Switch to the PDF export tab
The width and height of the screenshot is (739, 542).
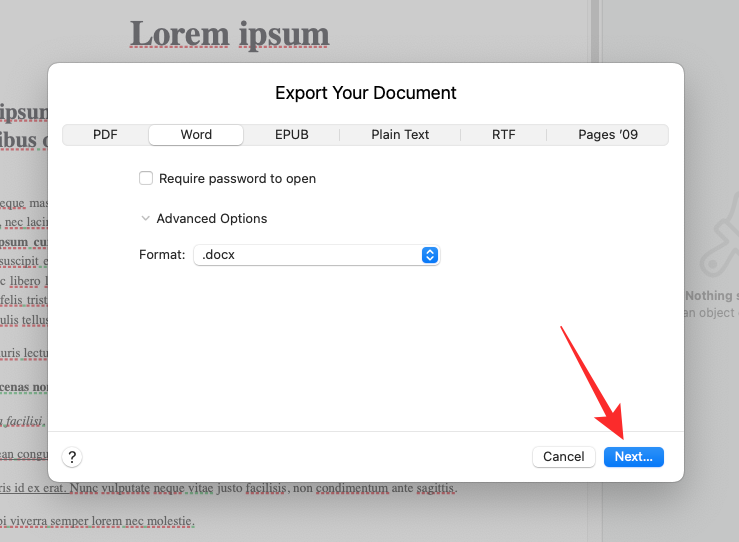click(105, 135)
